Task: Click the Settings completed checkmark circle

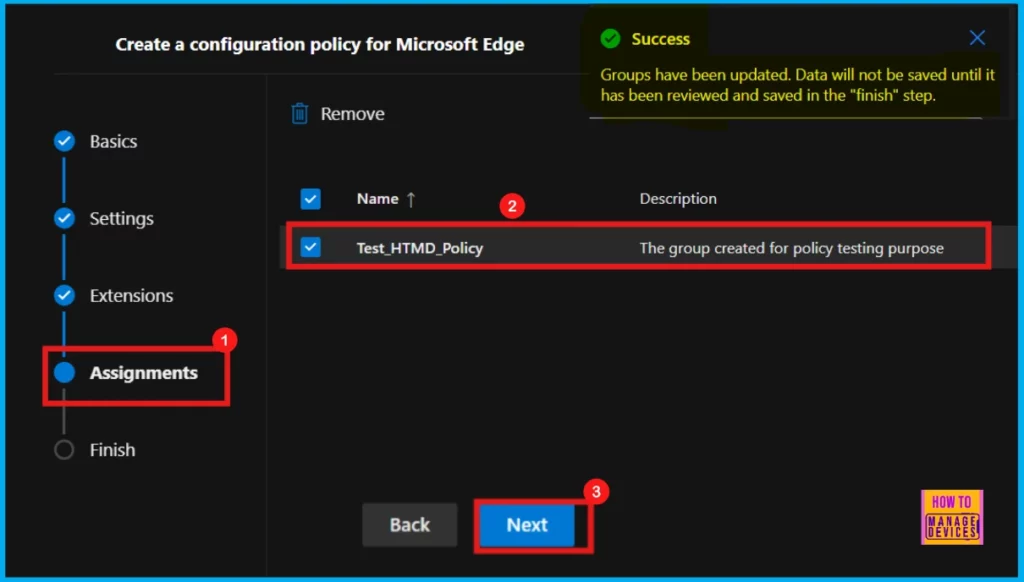Action: tap(64, 218)
